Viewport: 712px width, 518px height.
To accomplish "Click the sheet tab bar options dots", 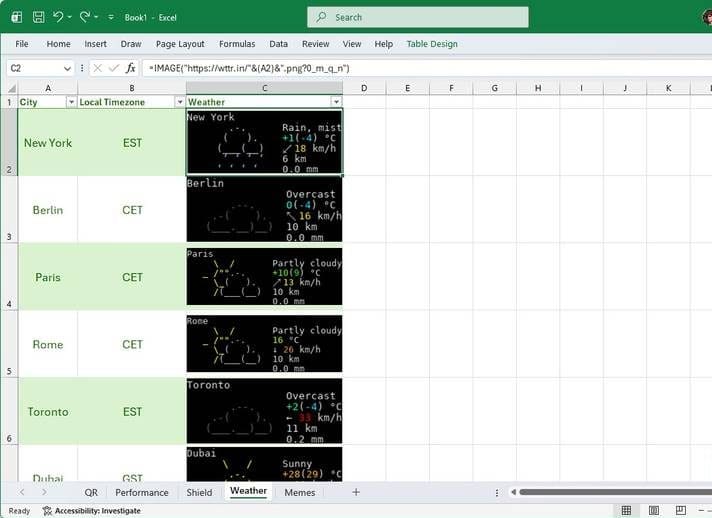I will pyautogui.click(x=497, y=493).
